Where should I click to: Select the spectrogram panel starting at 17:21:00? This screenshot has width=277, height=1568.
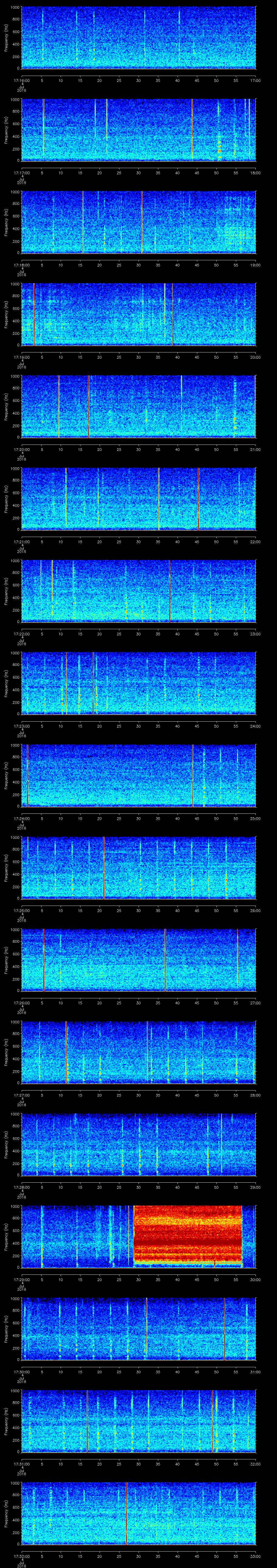(x=138, y=499)
